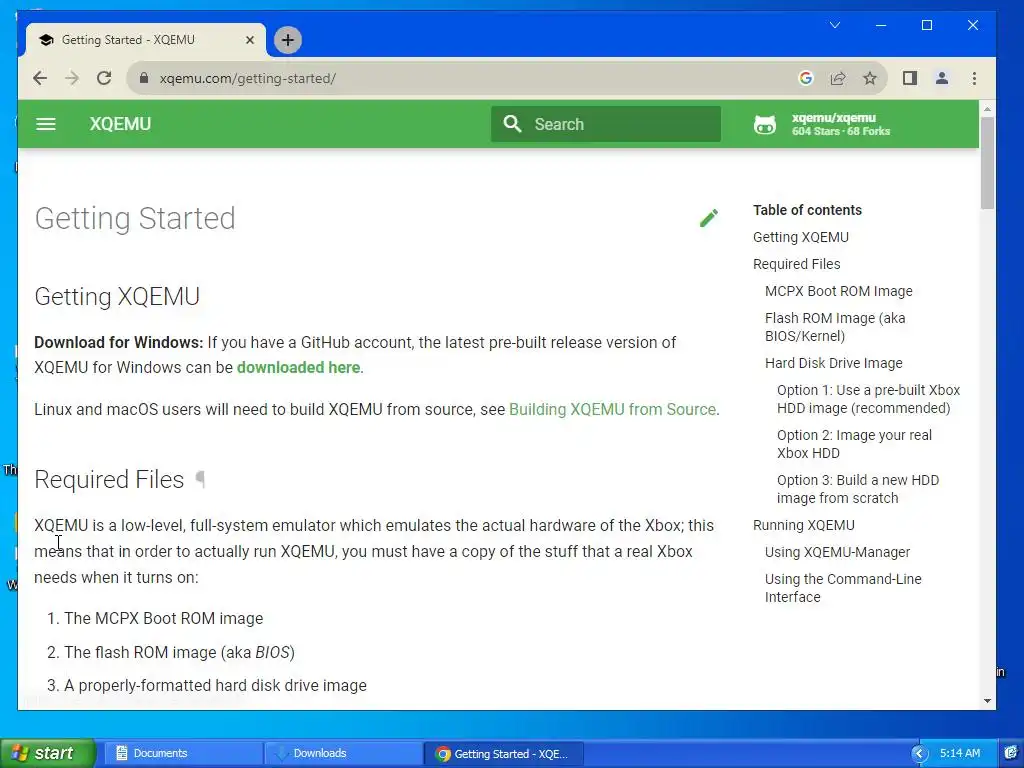Click the search magnifier icon
The height and width of the screenshot is (768, 1024).
[513, 124]
